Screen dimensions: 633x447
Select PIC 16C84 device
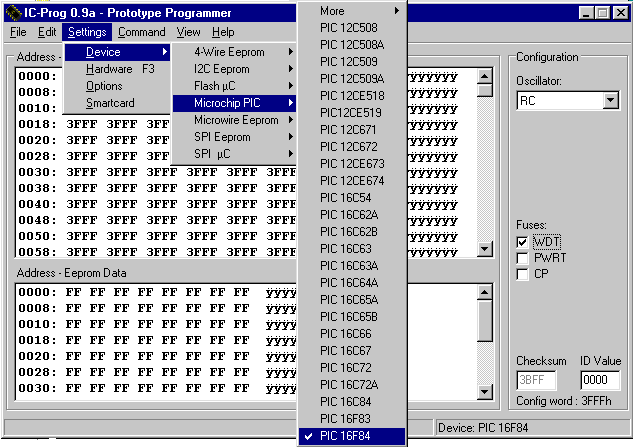[x=352, y=402]
